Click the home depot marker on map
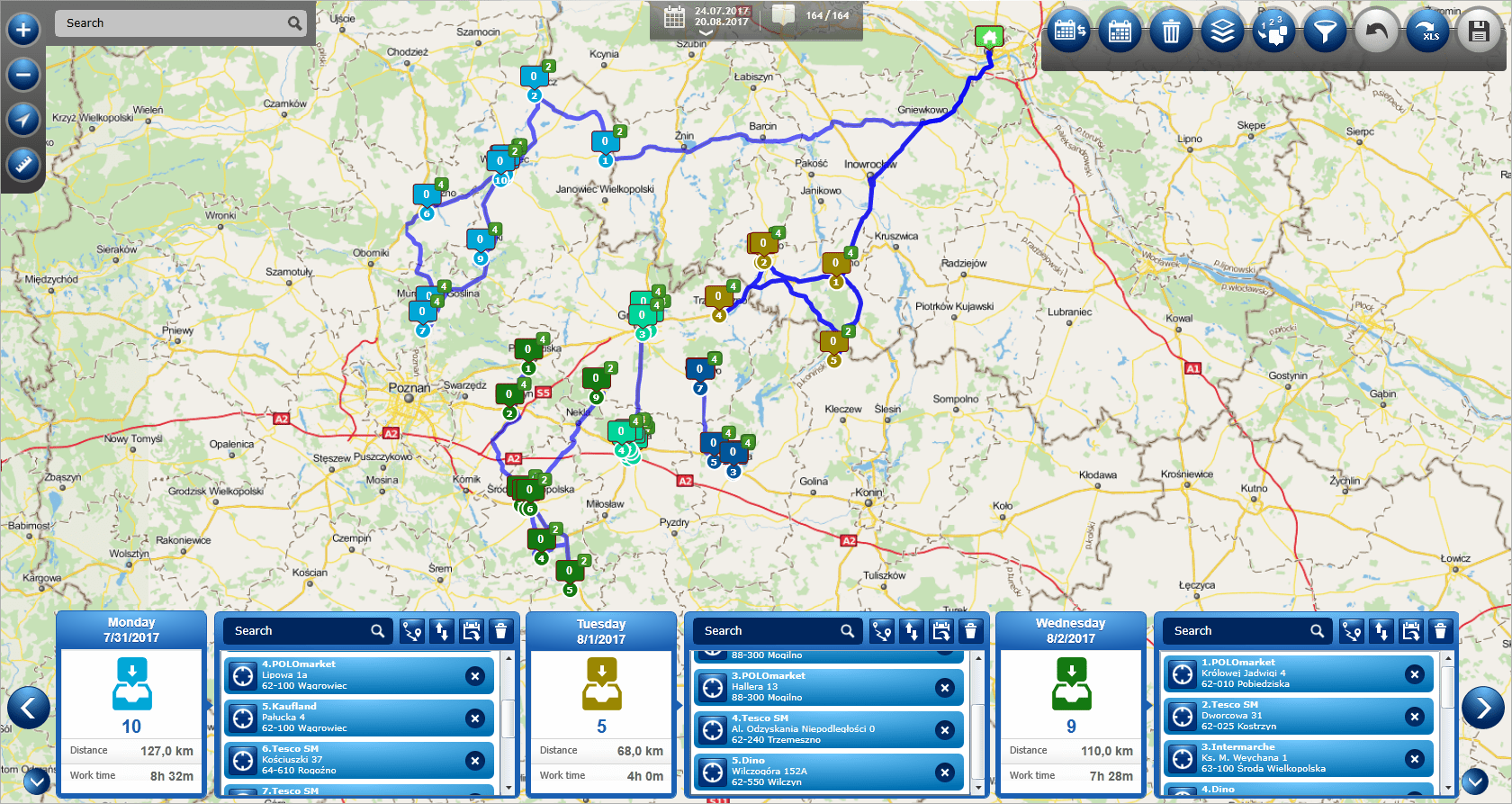 tap(989, 37)
